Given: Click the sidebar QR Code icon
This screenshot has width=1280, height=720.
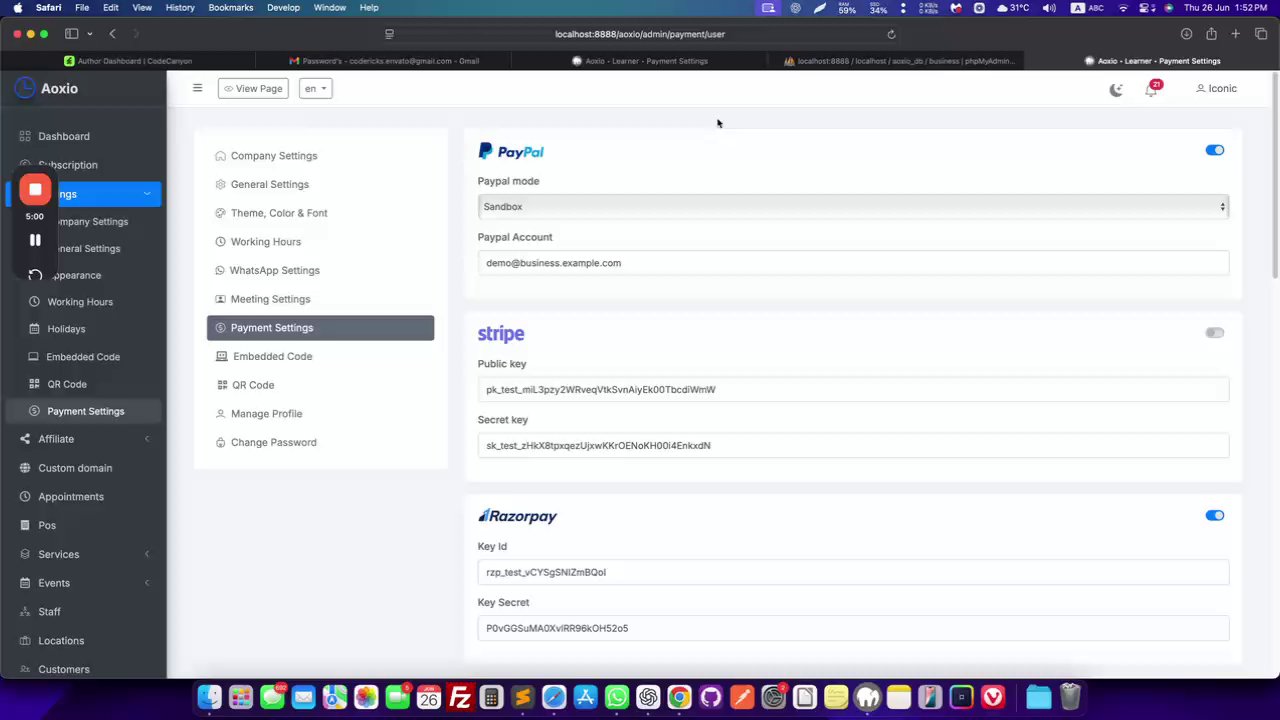Looking at the screenshot, I should click(34, 384).
